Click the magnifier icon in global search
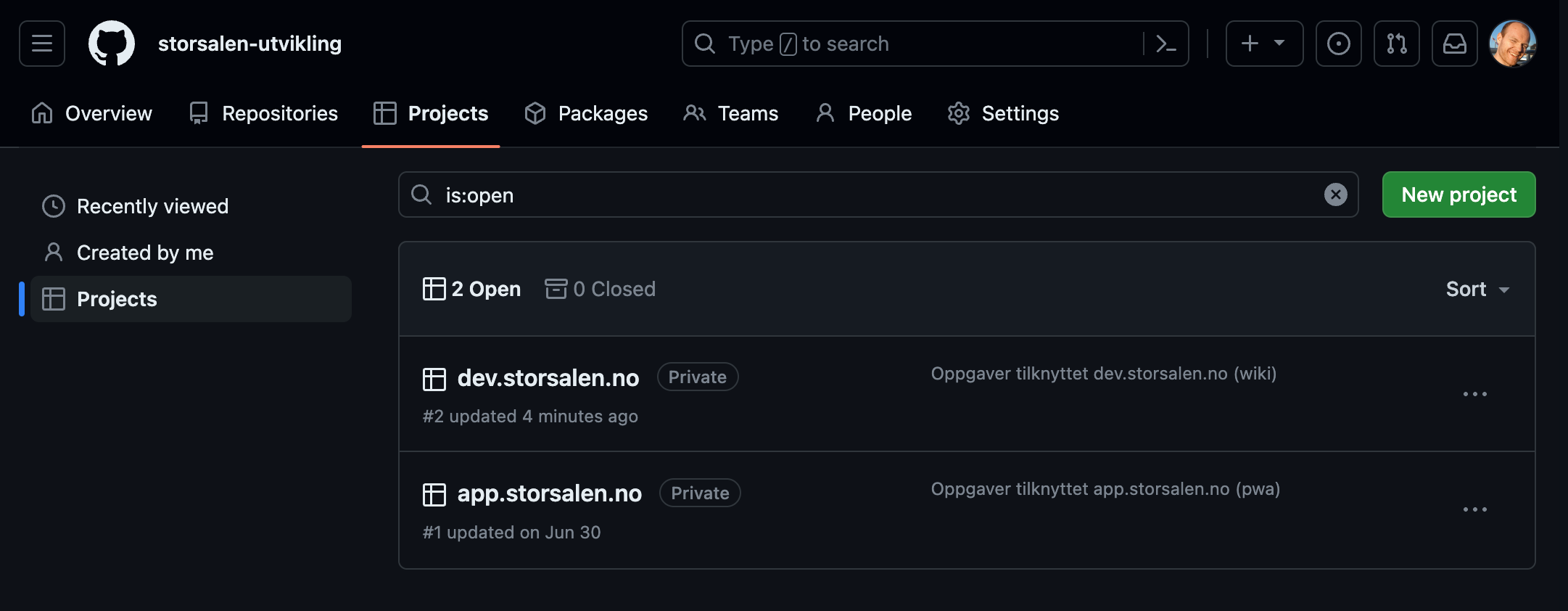Image resolution: width=1568 pixels, height=611 pixels. coord(704,44)
